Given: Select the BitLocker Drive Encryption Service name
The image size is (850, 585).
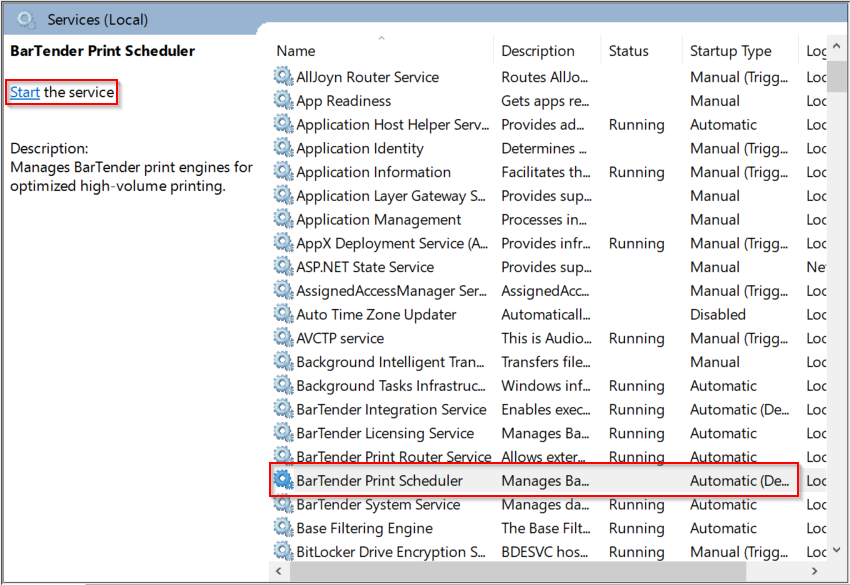Looking at the screenshot, I should [391, 552].
